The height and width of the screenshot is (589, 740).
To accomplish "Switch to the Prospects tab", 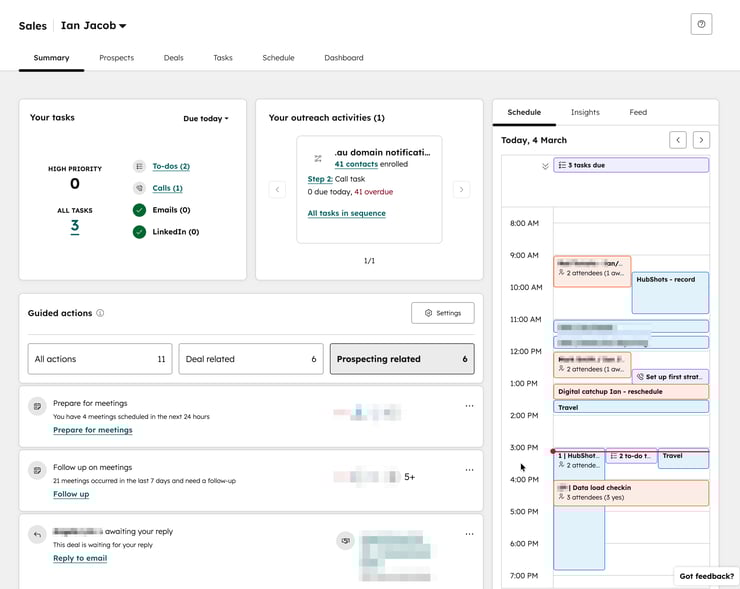I will pos(116,58).
